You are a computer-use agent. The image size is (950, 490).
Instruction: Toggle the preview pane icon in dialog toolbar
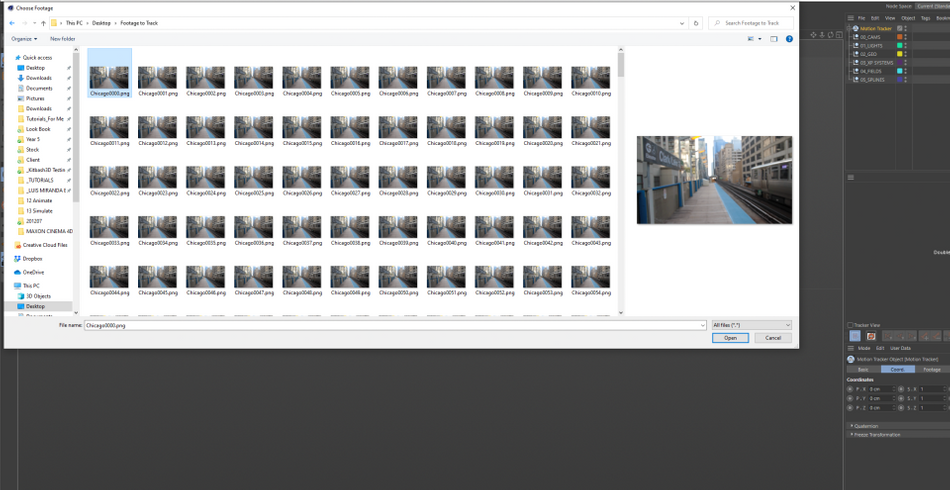pos(774,39)
